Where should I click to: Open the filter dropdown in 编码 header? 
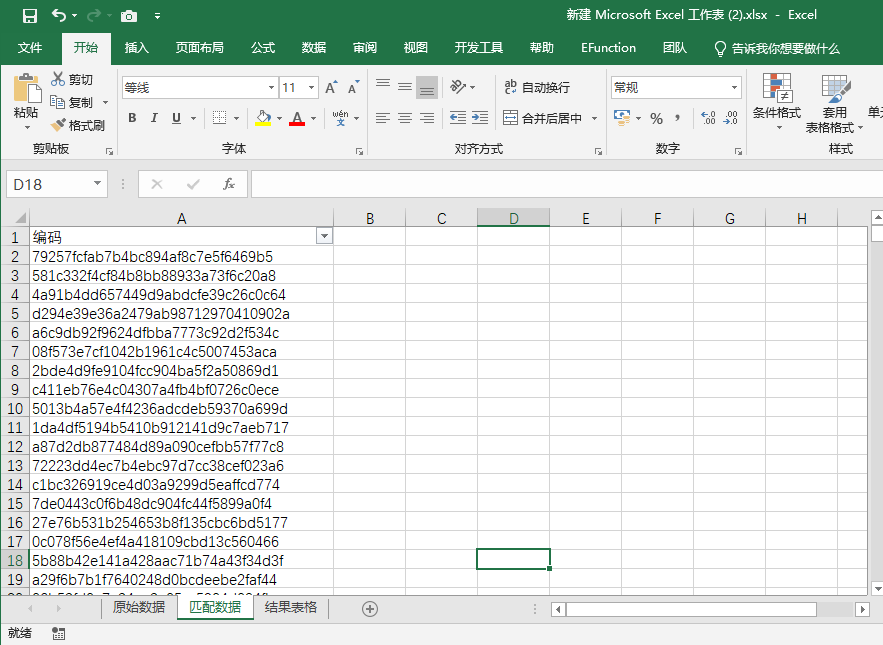(x=324, y=236)
